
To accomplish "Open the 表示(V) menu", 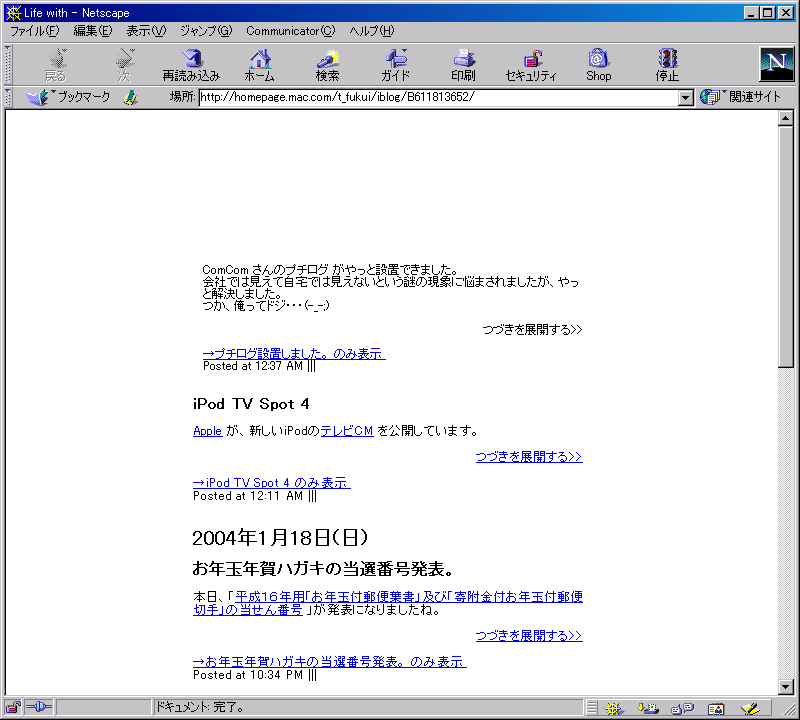I will [146, 31].
